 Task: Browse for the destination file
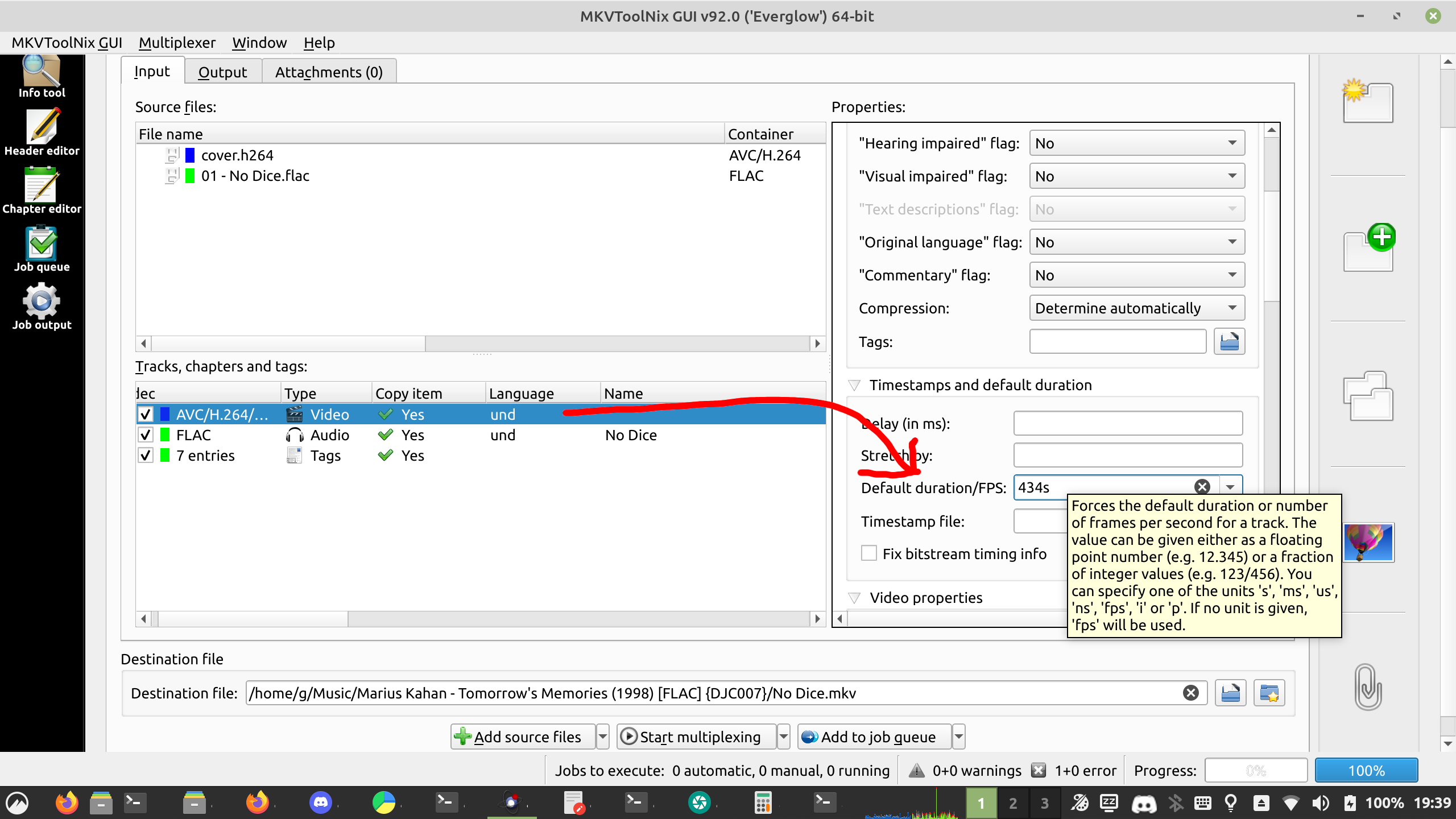pyautogui.click(x=1230, y=693)
